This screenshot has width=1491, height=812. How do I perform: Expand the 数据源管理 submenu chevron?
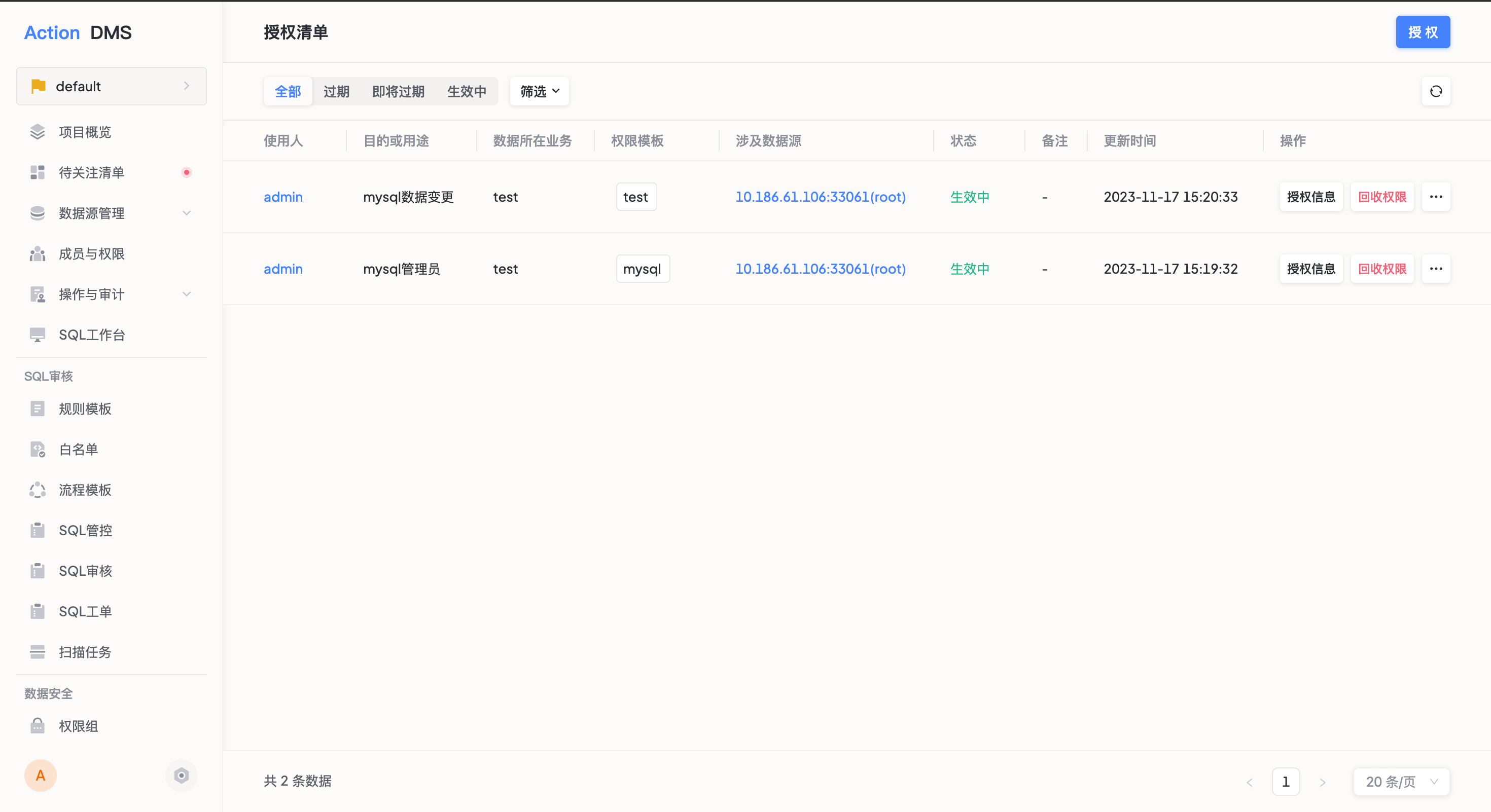187,213
